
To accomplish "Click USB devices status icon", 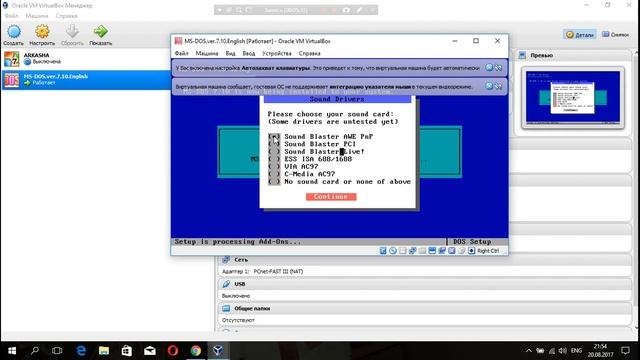I will [x=422, y=251].
